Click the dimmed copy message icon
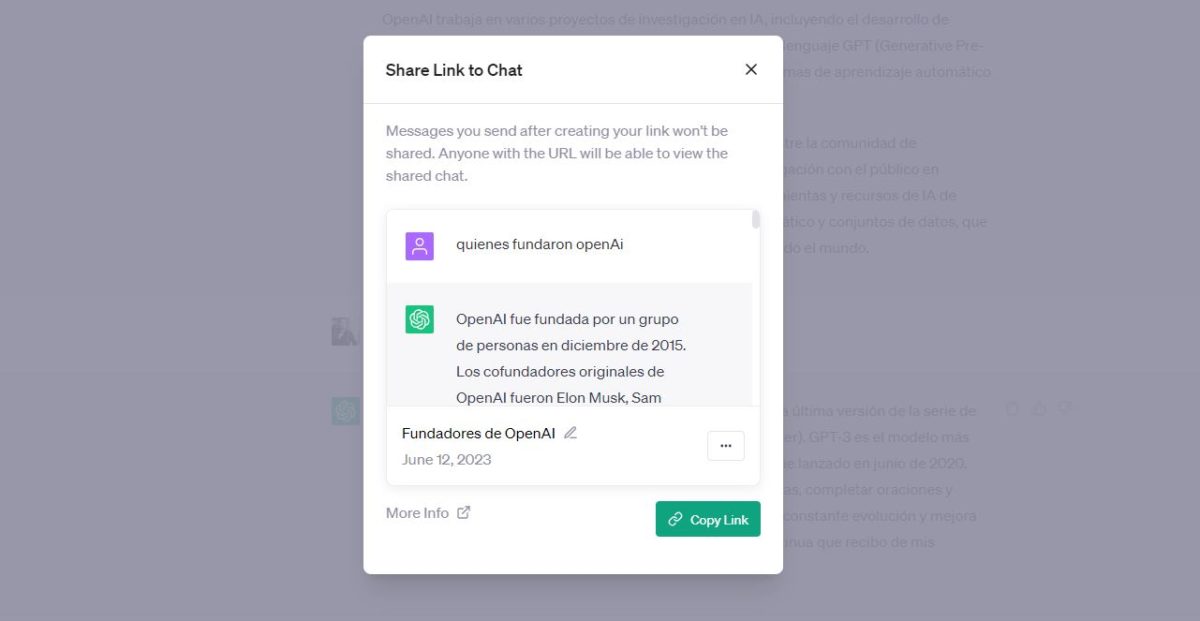This screenshot has width=1200, height=621. pos(1013,409)
